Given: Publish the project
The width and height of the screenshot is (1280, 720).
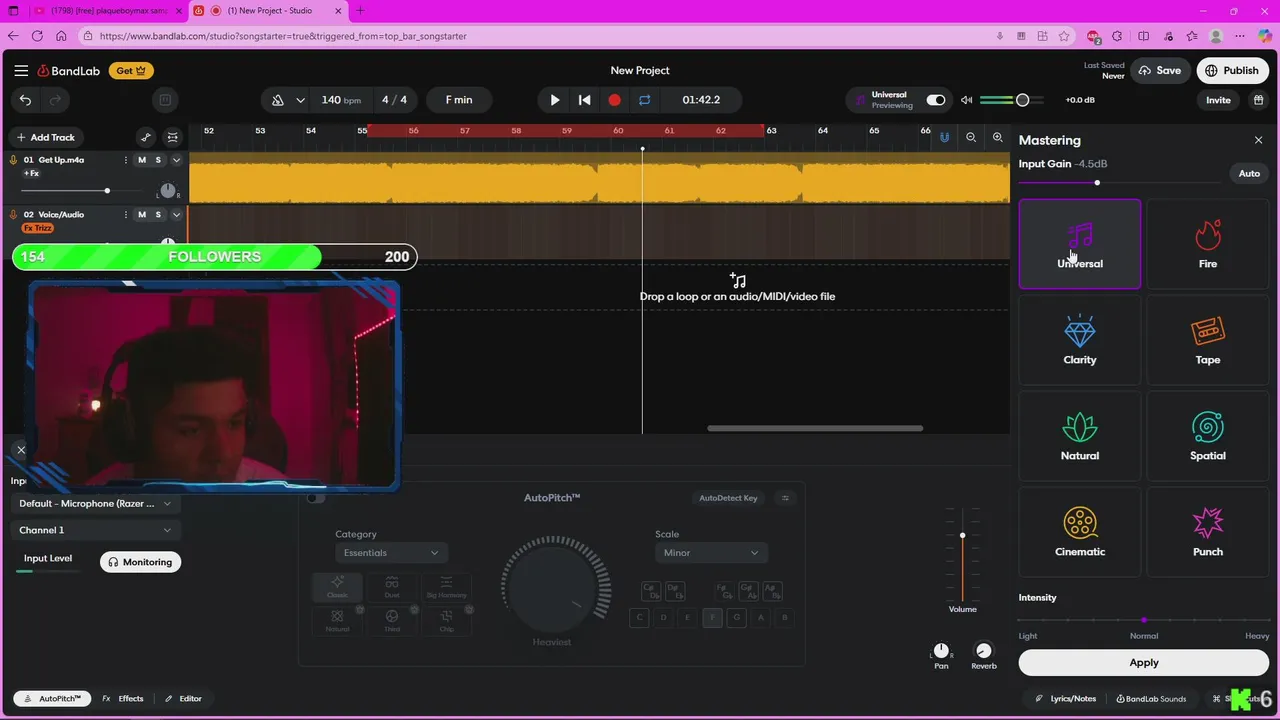Looking at the screenshot, I should point(1232,71).
